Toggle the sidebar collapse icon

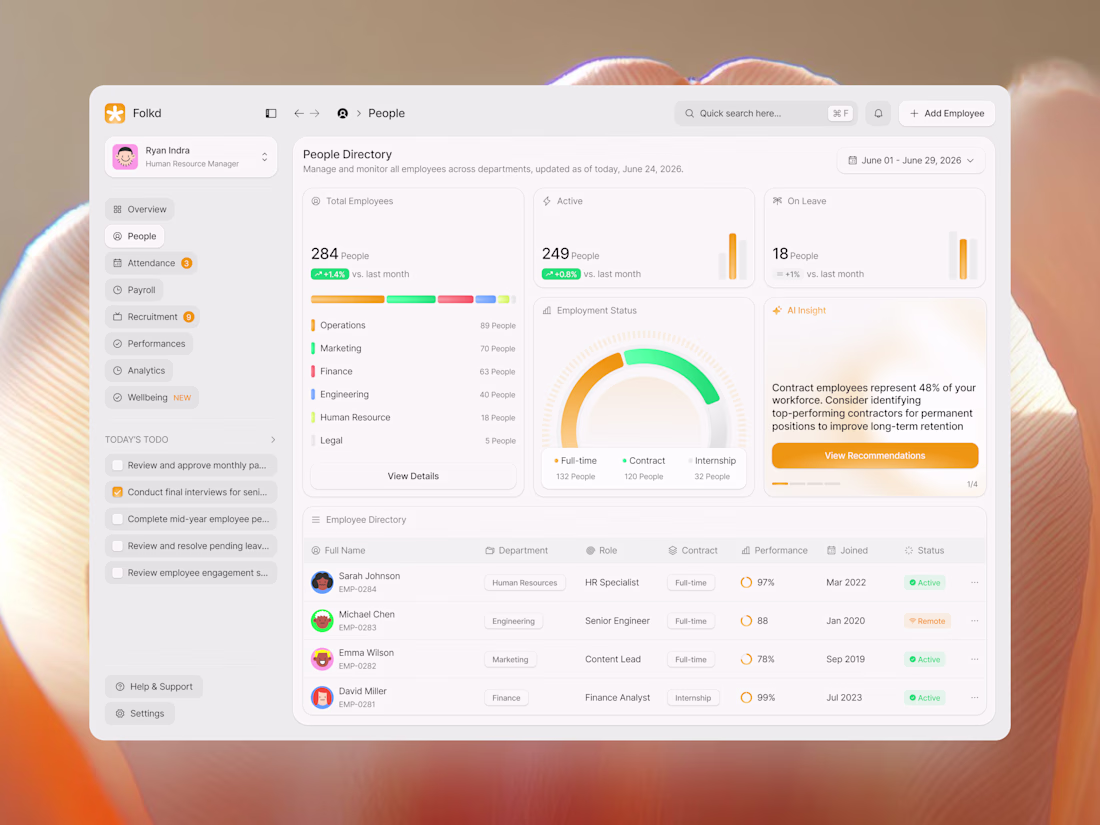[271, 113]
